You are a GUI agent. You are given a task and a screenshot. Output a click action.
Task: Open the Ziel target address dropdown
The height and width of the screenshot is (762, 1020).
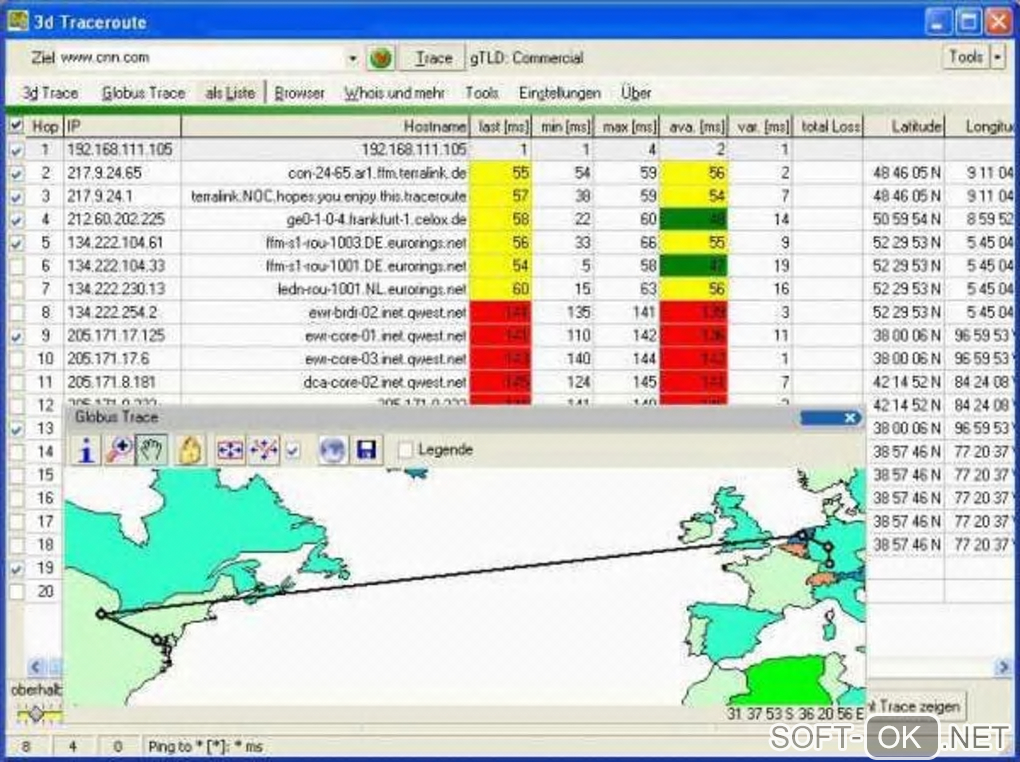pyautogui.click(x=352, y=59)
